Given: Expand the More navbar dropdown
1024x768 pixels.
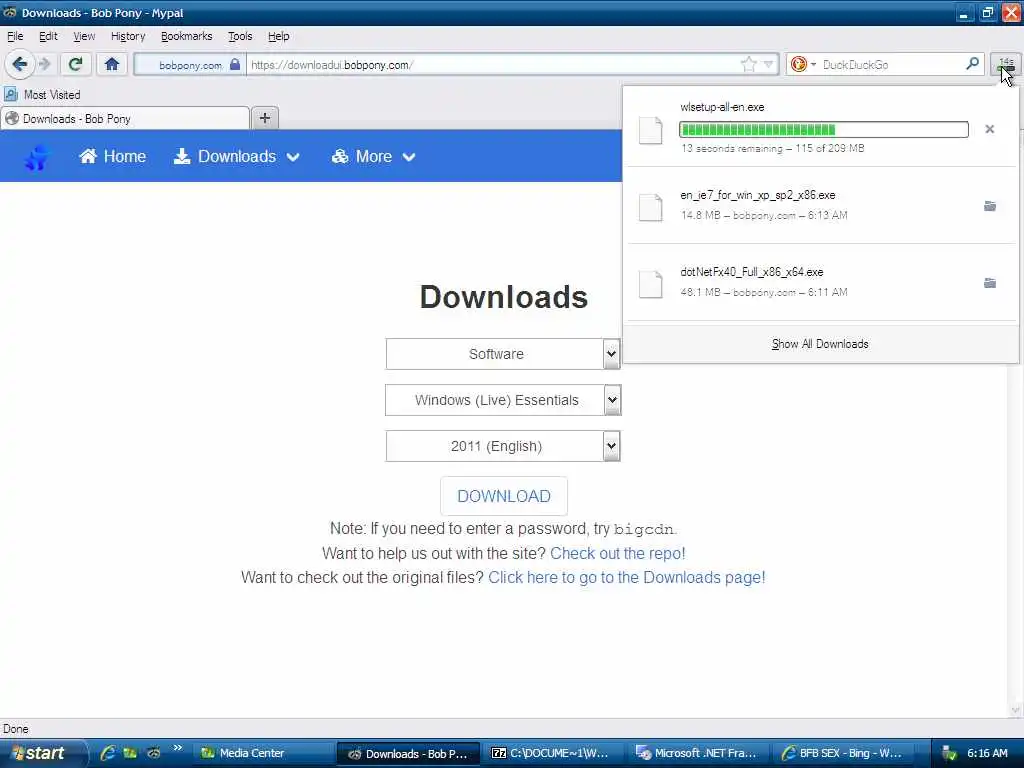Looking at the screenshot, I should tap(373, 157).
